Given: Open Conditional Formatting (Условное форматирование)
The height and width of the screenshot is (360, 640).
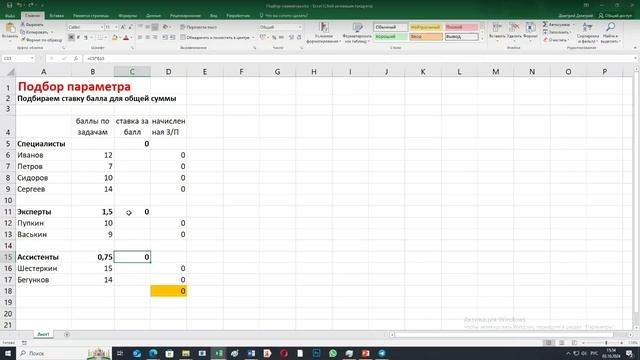Looking at the screenshot, I should pyautogui.click(x=324, y=33).
